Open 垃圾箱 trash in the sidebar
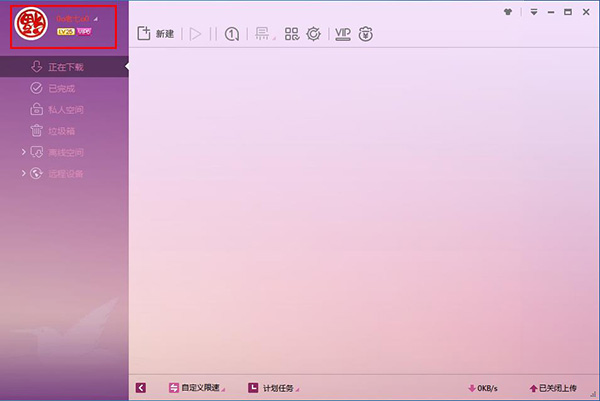 point(59,131)
